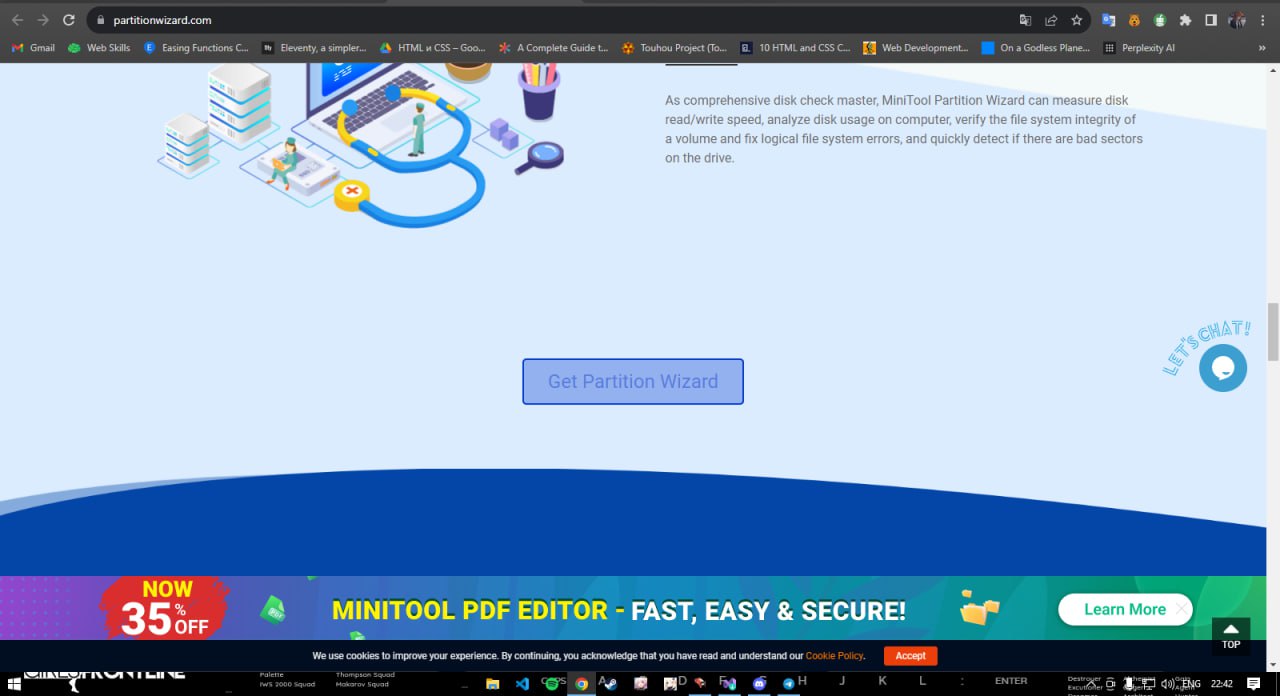1280x696 pixels.
Task: Open the notifications action center icon
Action: point(1254,684)
